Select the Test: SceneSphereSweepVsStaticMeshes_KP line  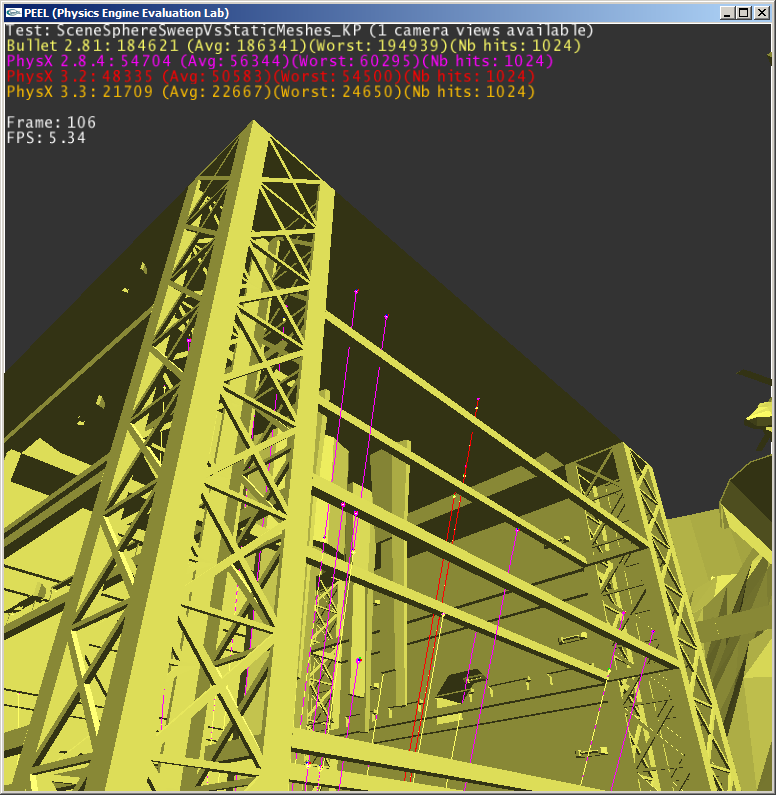click(x=300, y=30)
